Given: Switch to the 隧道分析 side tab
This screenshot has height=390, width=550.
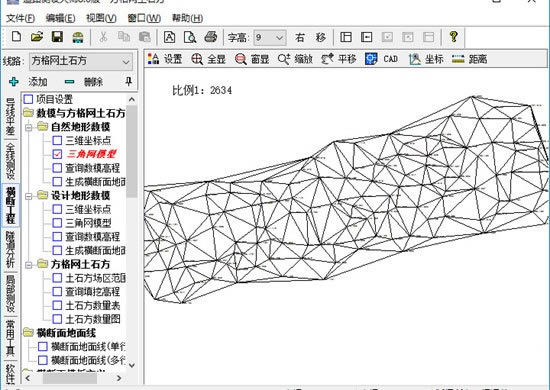Looking at the screenshot, I should [11, 250].
